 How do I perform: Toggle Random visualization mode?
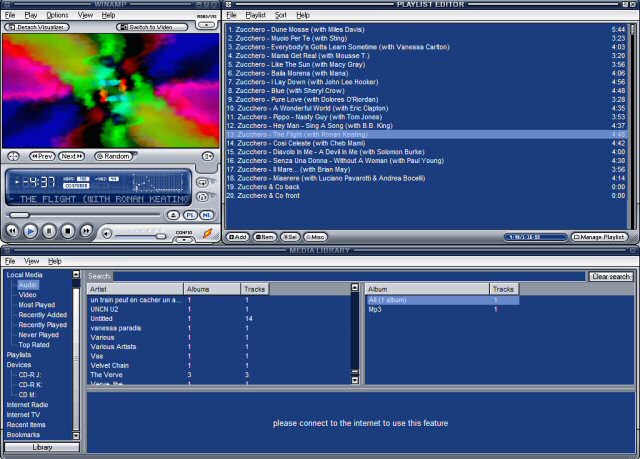point(113,156)
